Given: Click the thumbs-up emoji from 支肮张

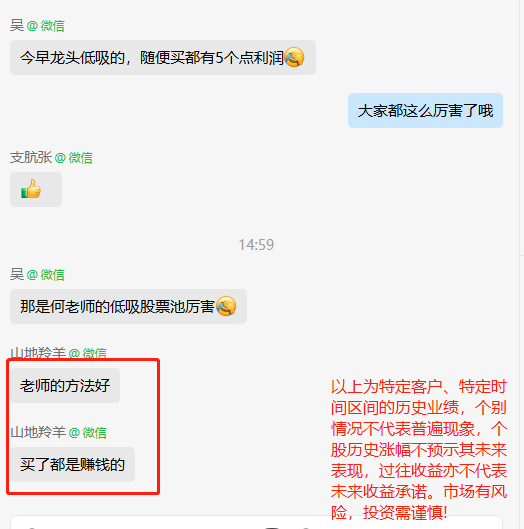Looking at the screenshot, I should [x=31, y=189].
